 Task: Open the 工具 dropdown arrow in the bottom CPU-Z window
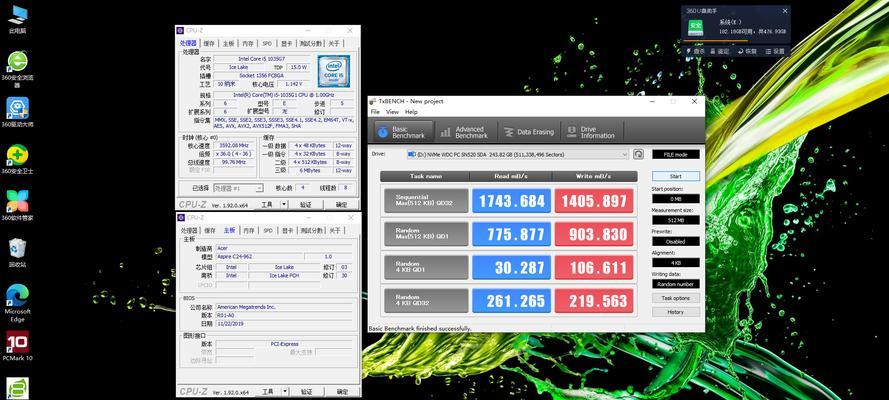coord(284,392)
